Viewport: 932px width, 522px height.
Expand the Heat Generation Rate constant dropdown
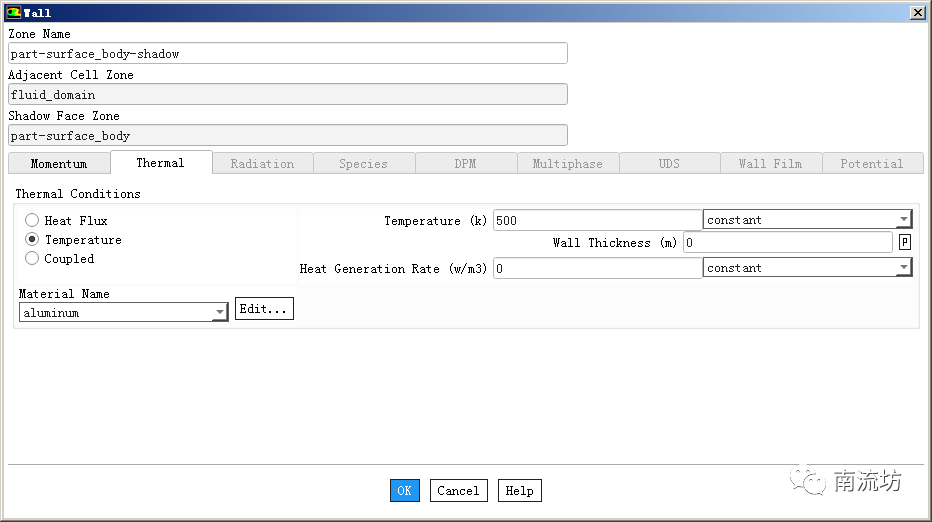pyautogui.click(x=807, y=268)
